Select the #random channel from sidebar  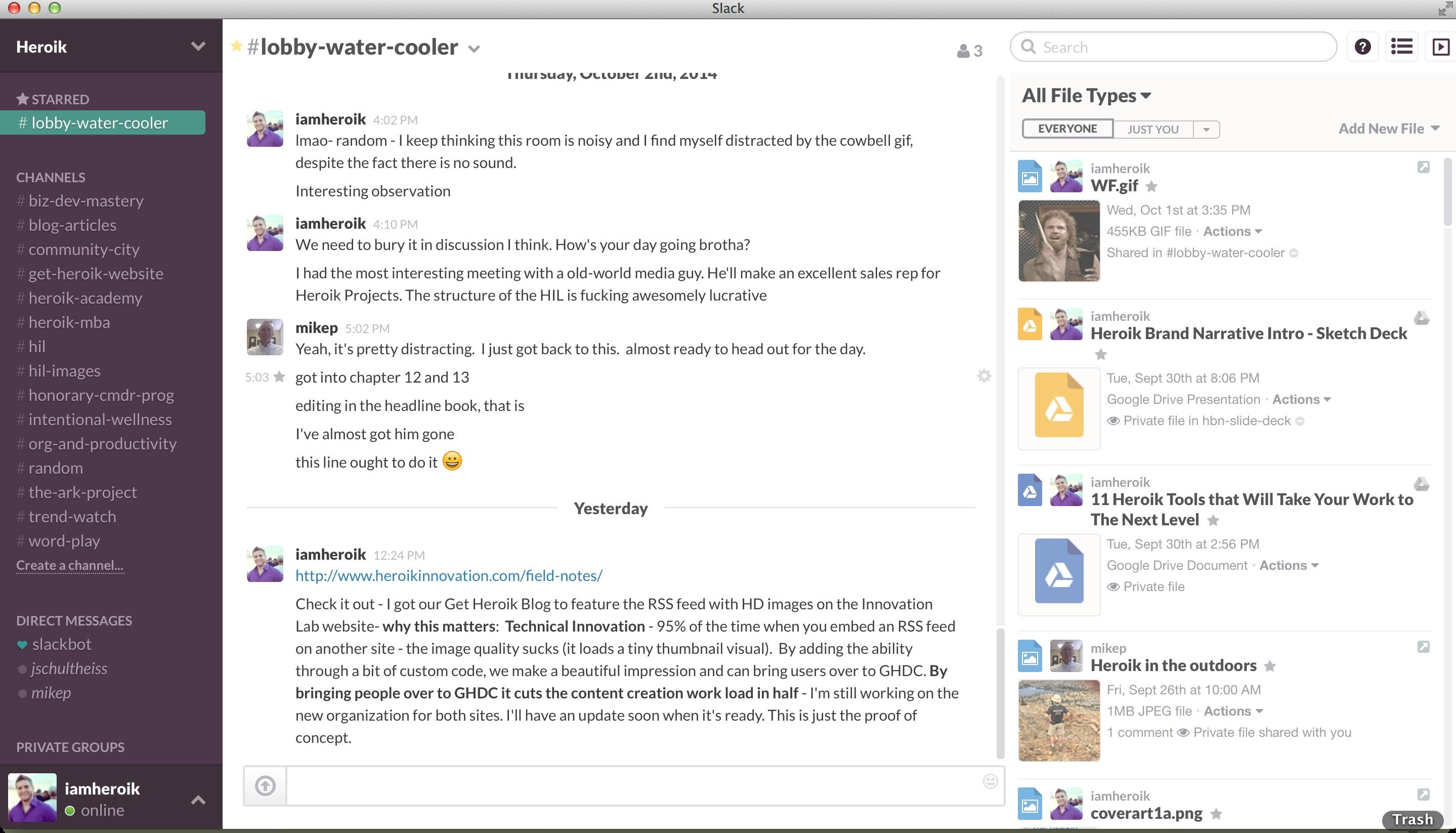pos(55,467)
